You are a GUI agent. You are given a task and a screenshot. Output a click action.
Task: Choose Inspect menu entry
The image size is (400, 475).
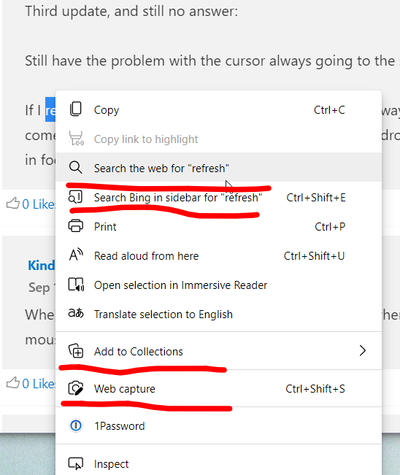coord(219,462)
